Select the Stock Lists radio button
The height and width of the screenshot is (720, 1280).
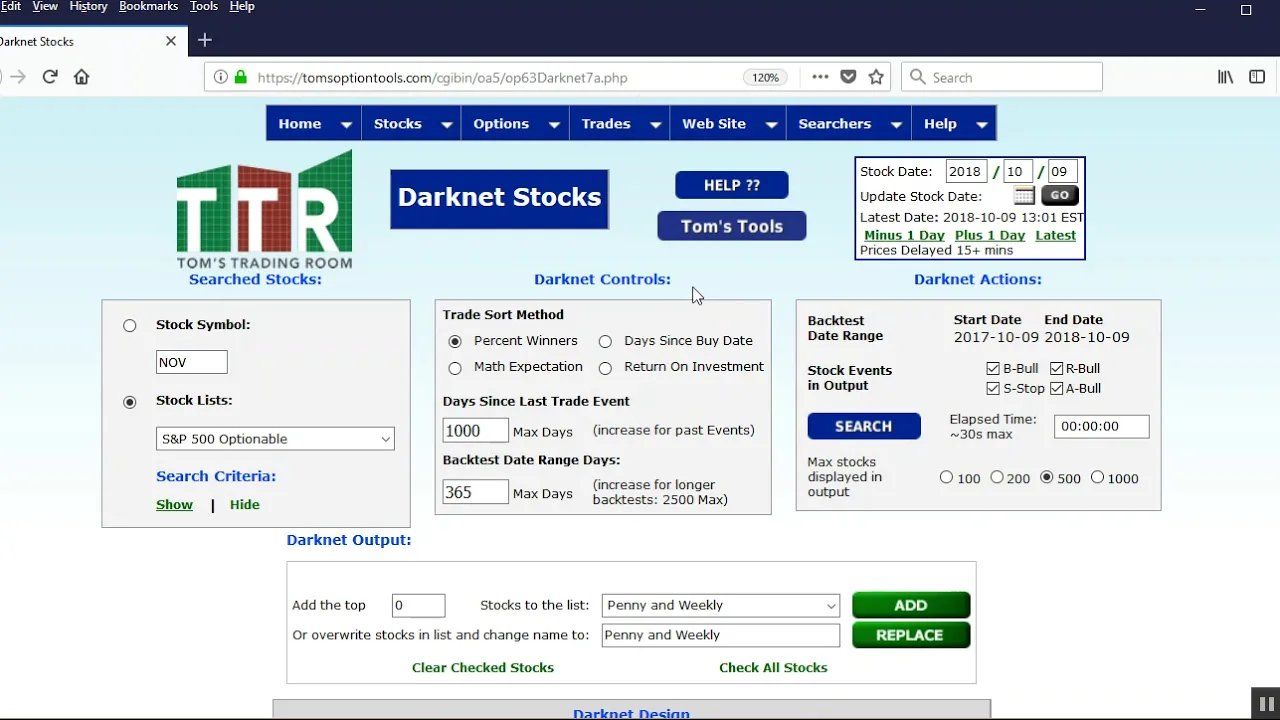click(130, 402)
